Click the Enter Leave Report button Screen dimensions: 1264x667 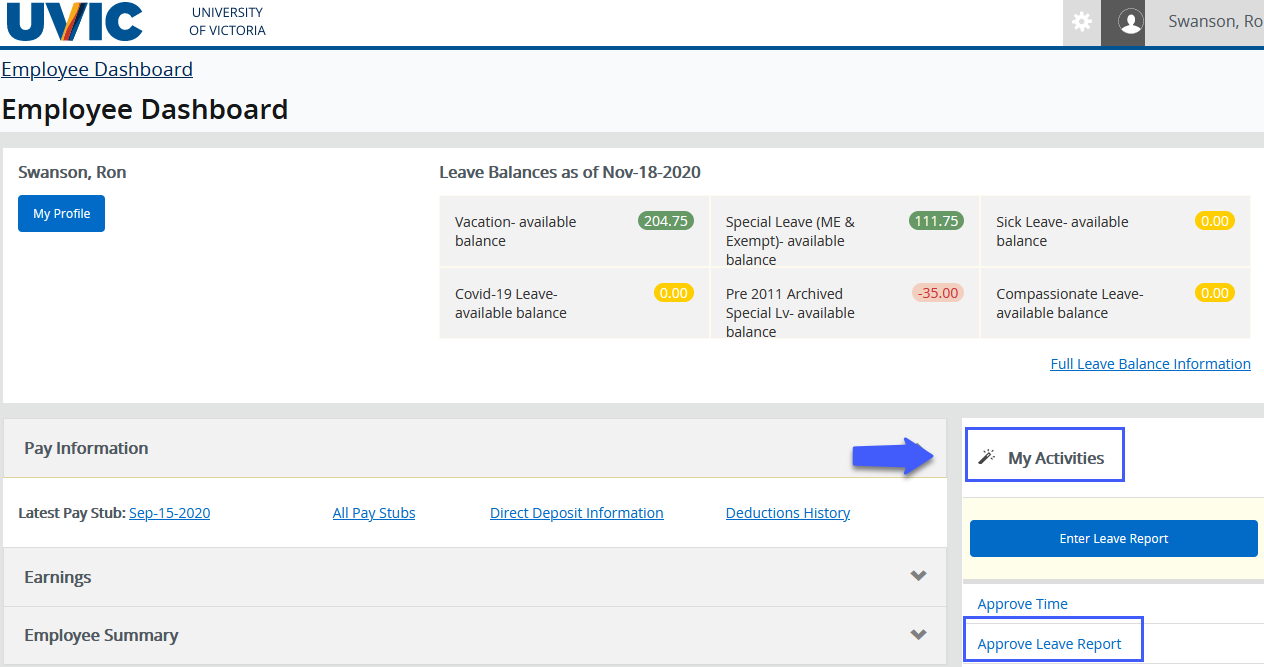pyautogui.click(x=1113, y=538)
